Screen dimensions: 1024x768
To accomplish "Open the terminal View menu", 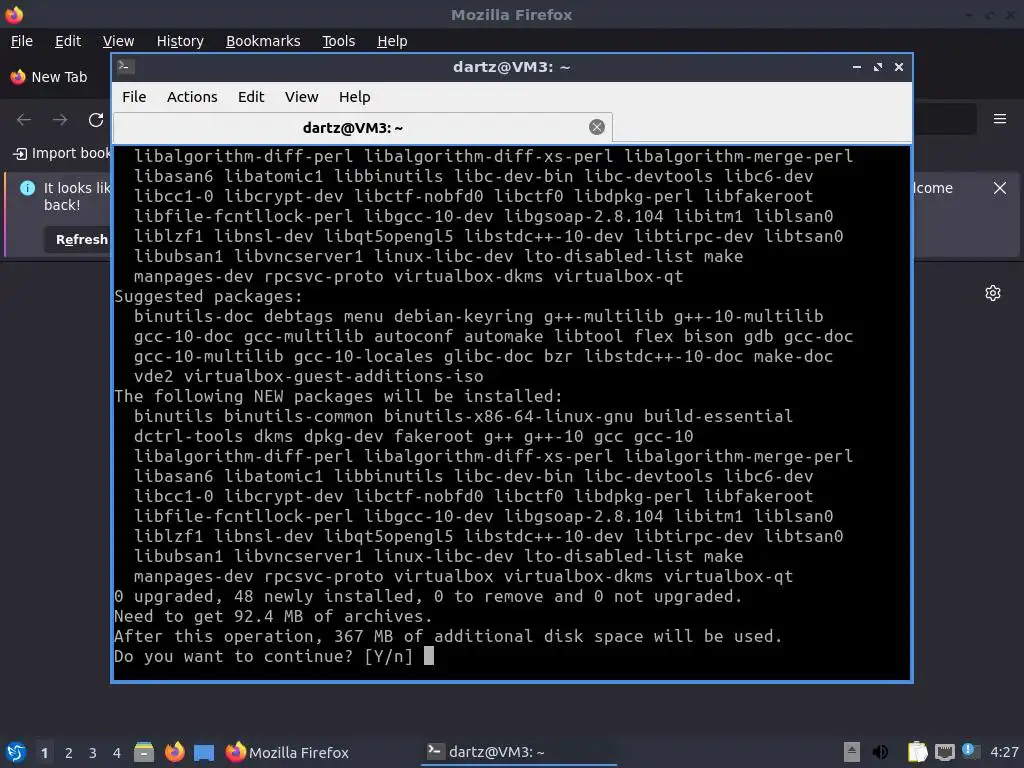I will [301, 97].
